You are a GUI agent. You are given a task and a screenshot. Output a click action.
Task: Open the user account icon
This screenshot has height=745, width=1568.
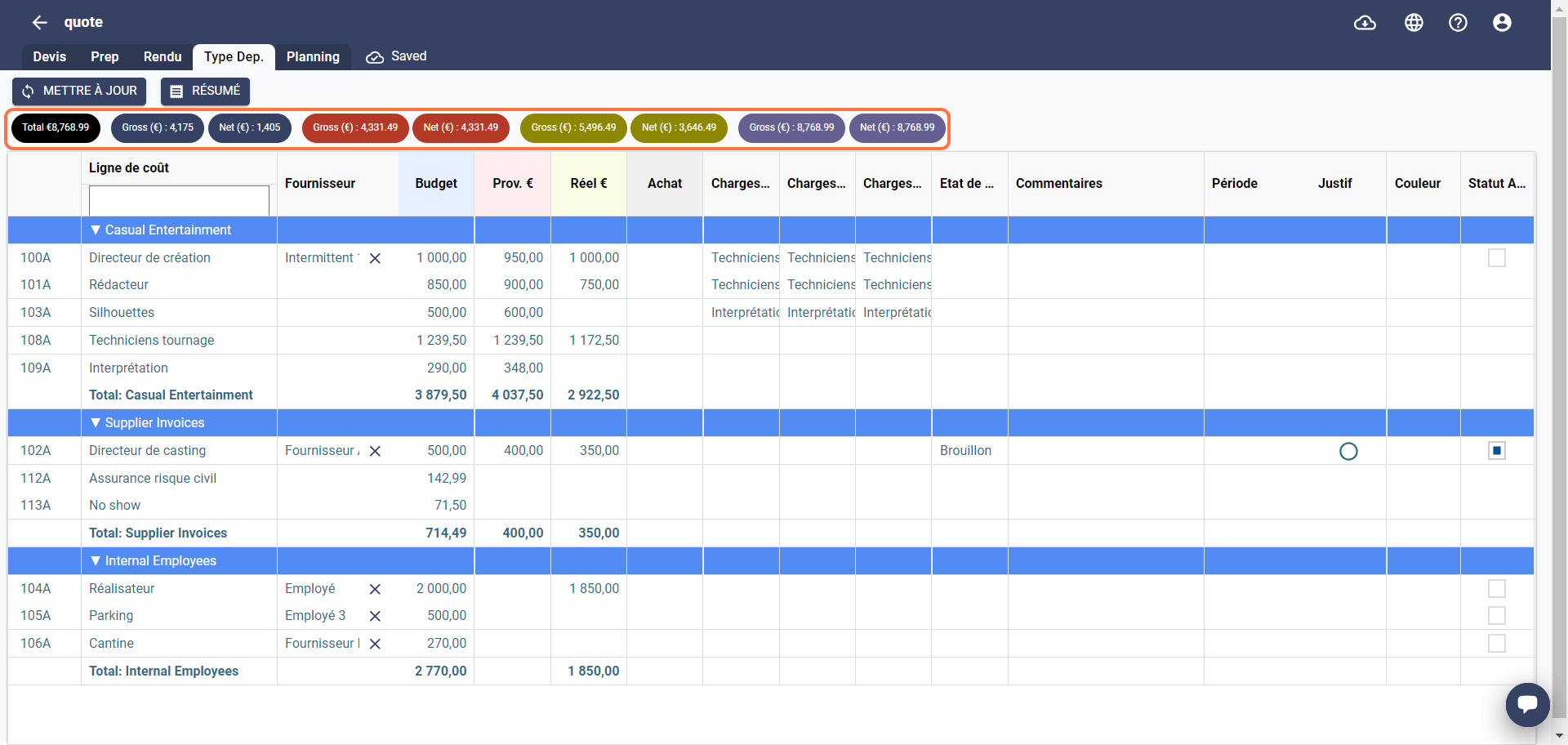pyautogui.click(x=1502, y=22)
